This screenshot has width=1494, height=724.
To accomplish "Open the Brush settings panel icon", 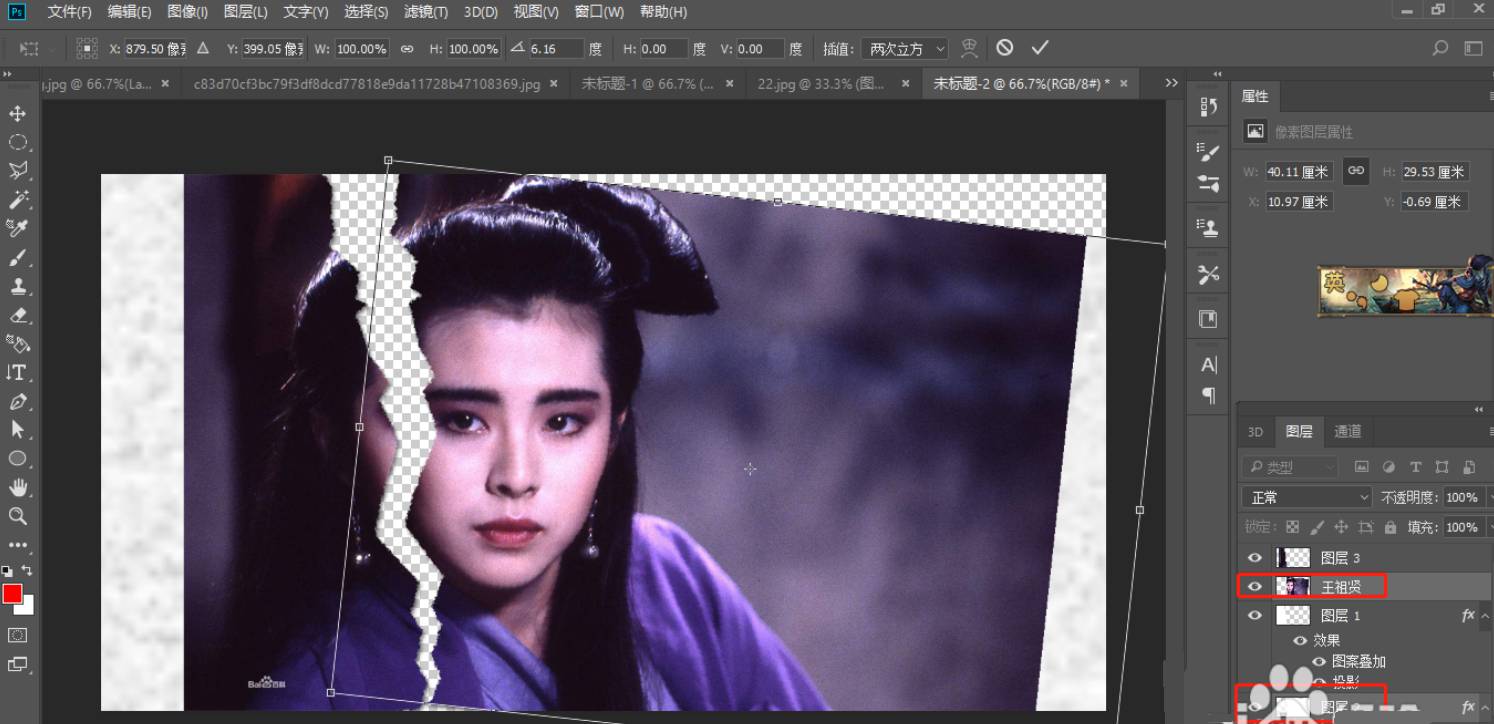I will [1208, 152].
